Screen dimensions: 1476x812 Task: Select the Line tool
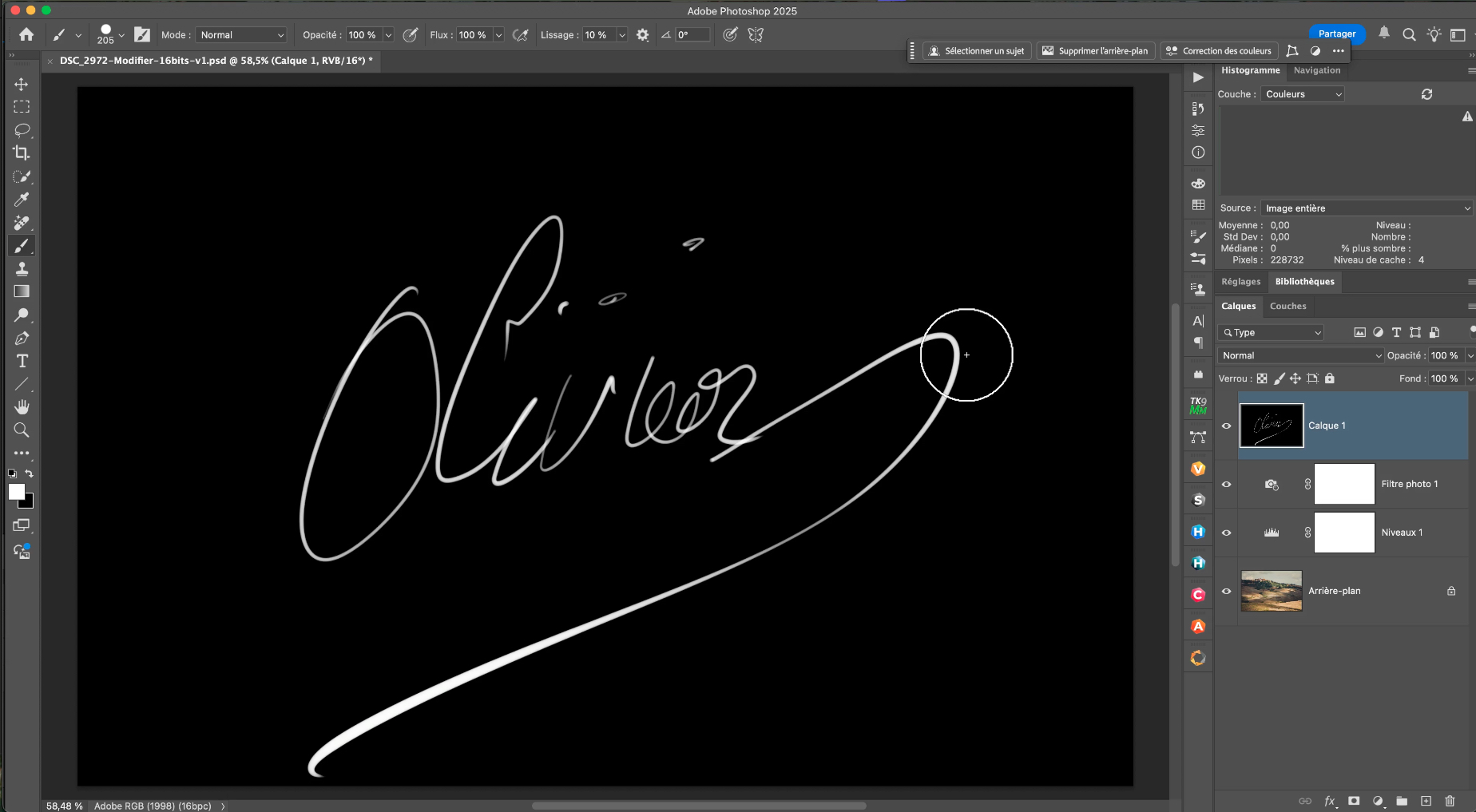22,384
